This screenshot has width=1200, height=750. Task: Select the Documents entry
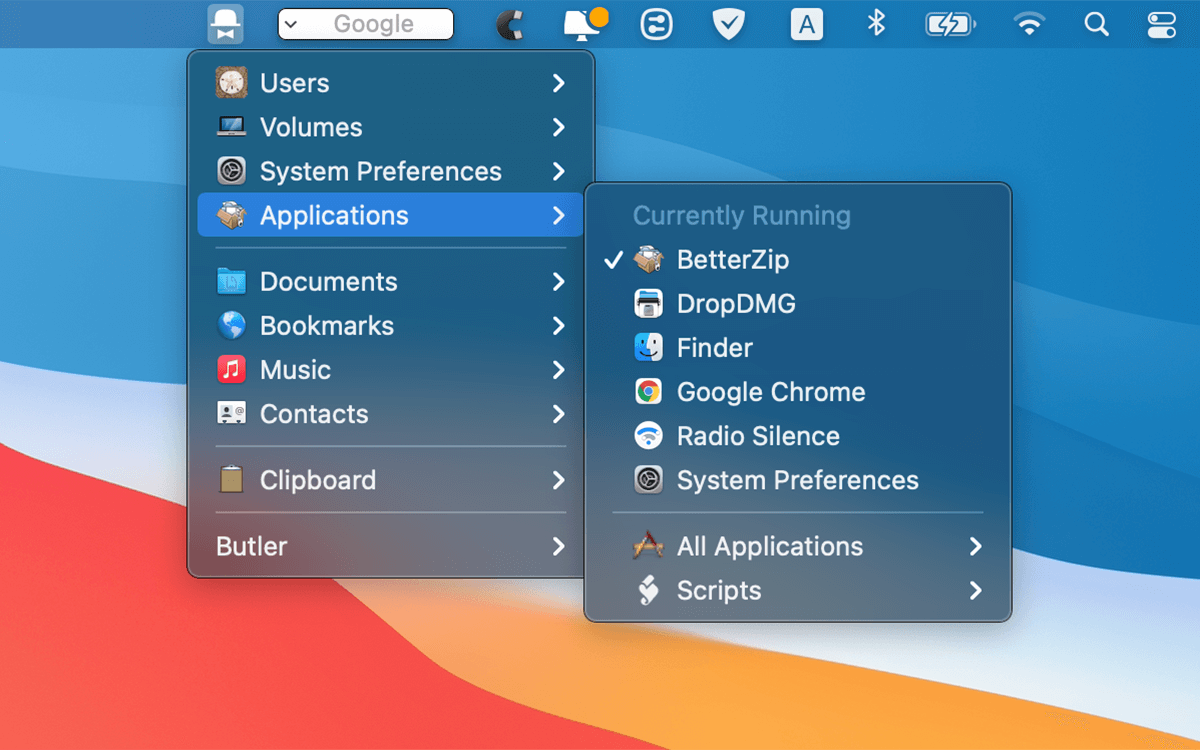point(390,282)
